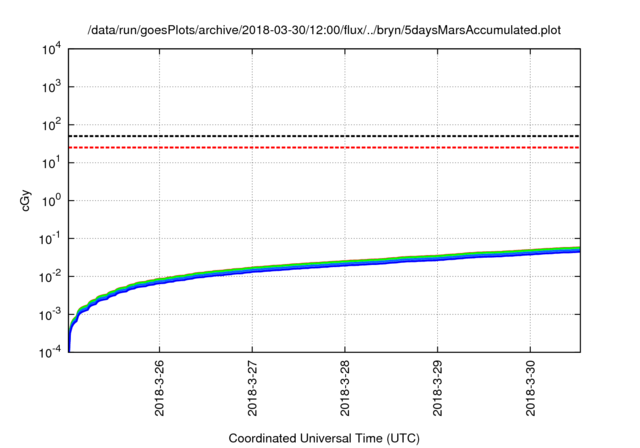Select the 10^4 y-axis label
This screenshot has height=448, width=640.
[51, 50]
